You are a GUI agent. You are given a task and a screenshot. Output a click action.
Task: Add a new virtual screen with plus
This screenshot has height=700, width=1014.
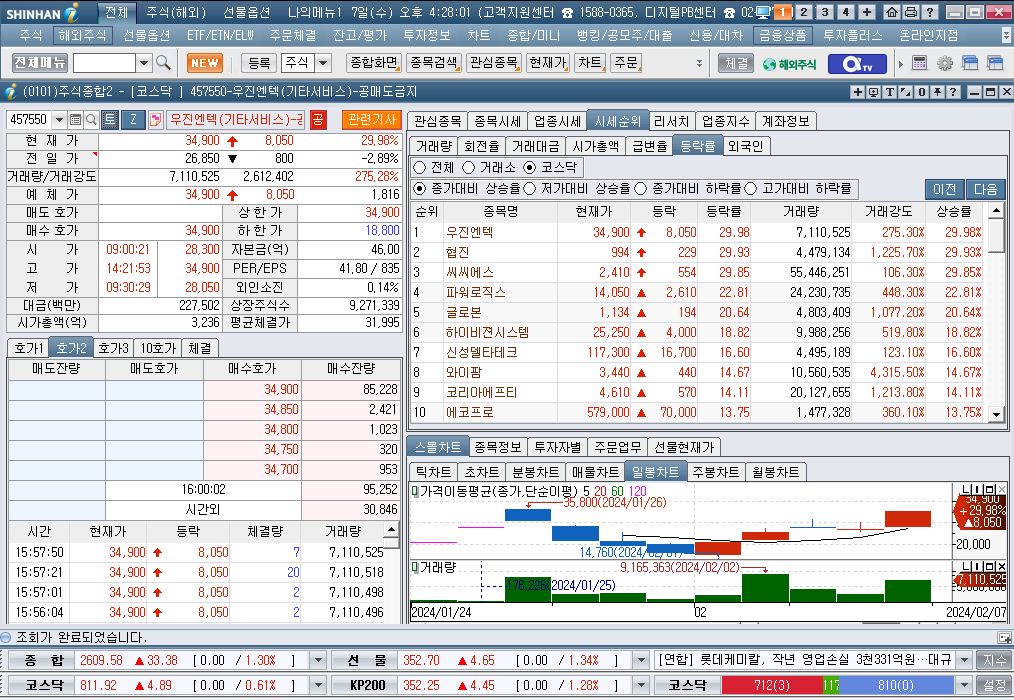tap(867, 12)
